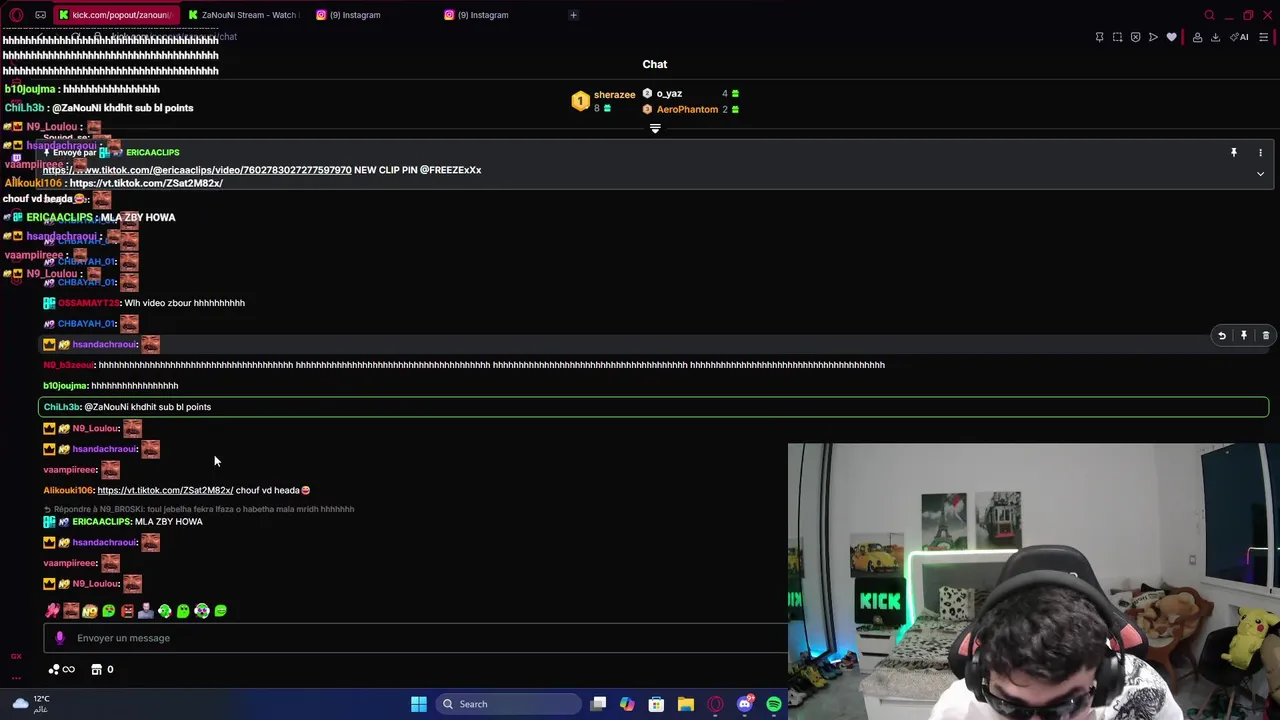Open the ericaaclips TikTok video link
The image size is (1280, 720).
coord(197,170)
